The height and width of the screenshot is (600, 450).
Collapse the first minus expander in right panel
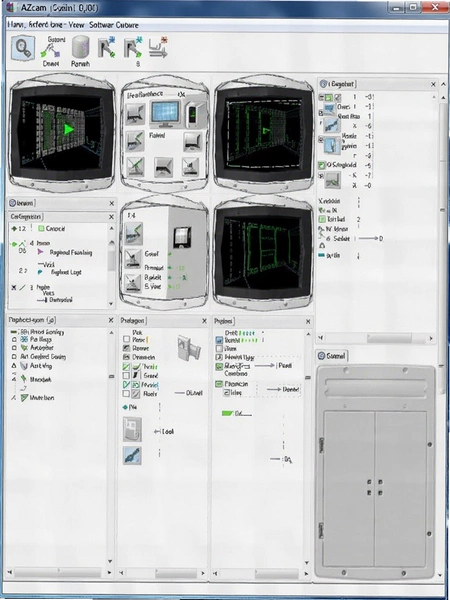click(x=321, y=98)
